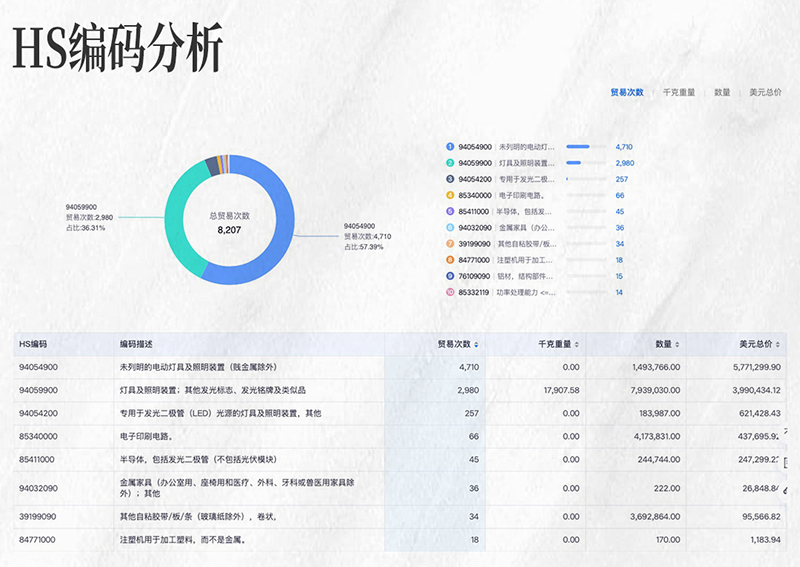
Task: Select legend entry 灯具及照明装置…
Action: [526, 163]
